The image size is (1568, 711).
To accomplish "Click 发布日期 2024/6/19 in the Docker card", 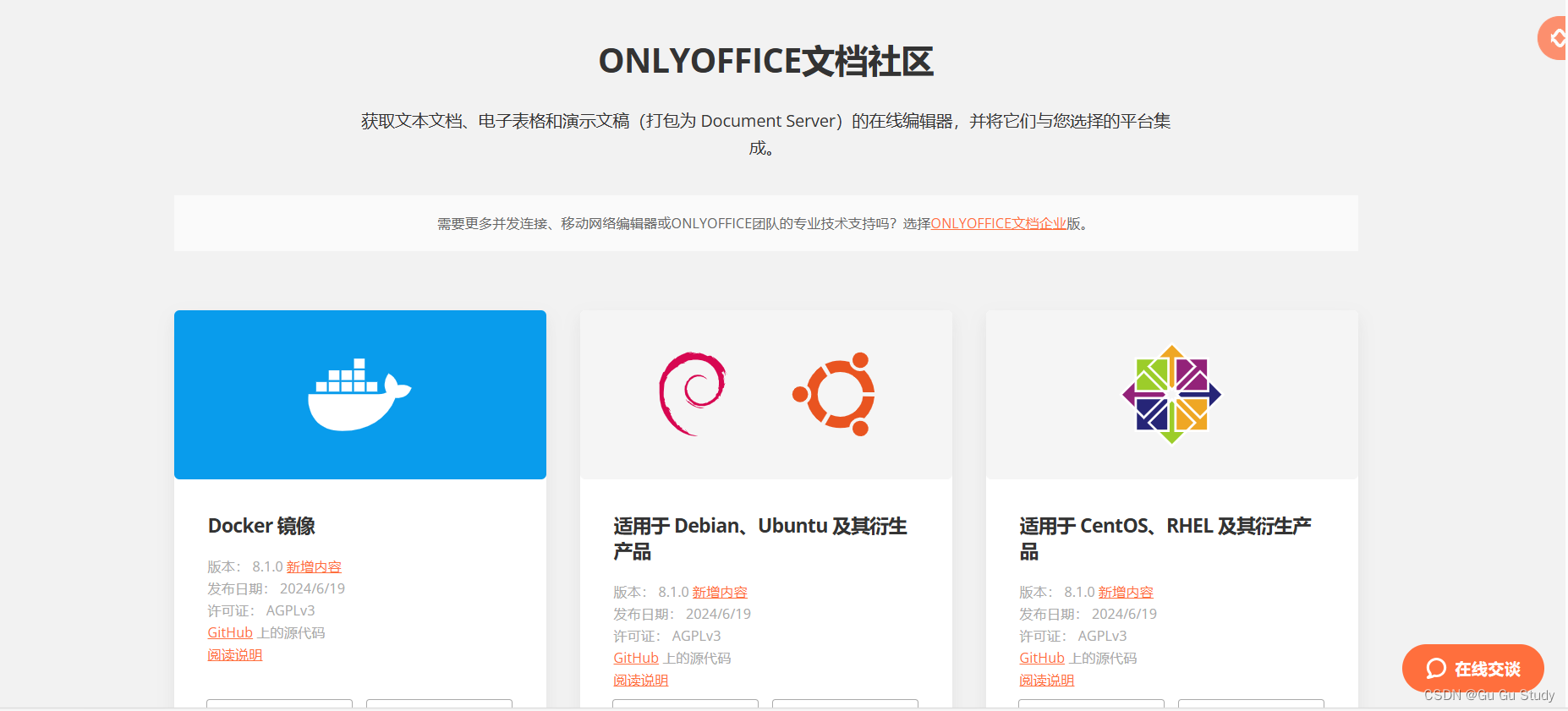I will [277, 588].
